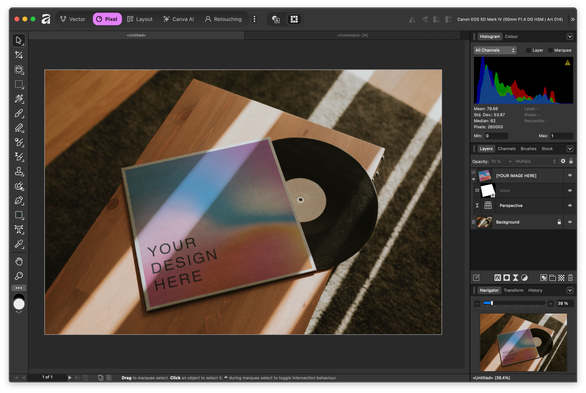This screenshot has width=586, height=393.
Task: Open the Brushes tab
Action: (x=528, y=149)
